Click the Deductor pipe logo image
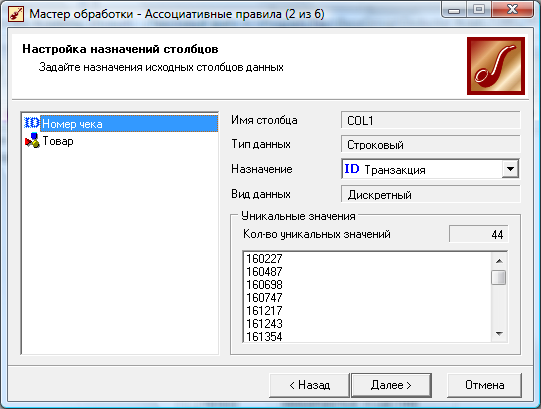Image resolution: width=541 pixels, height=409 pixels. [x=496, y=66]
